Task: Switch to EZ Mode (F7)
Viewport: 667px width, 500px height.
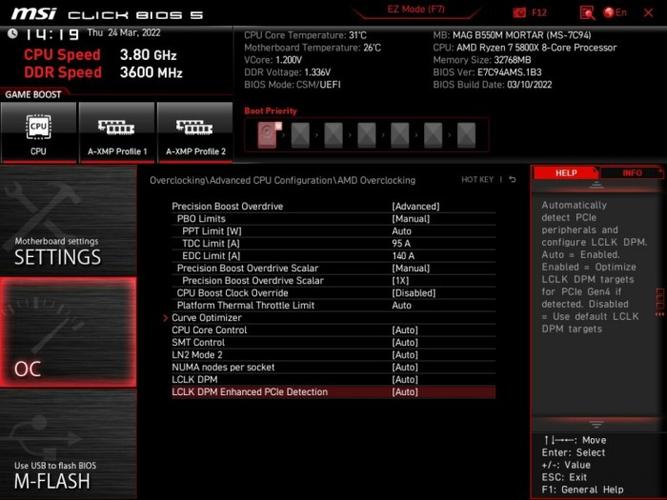Action: click(x=416, y=9)
